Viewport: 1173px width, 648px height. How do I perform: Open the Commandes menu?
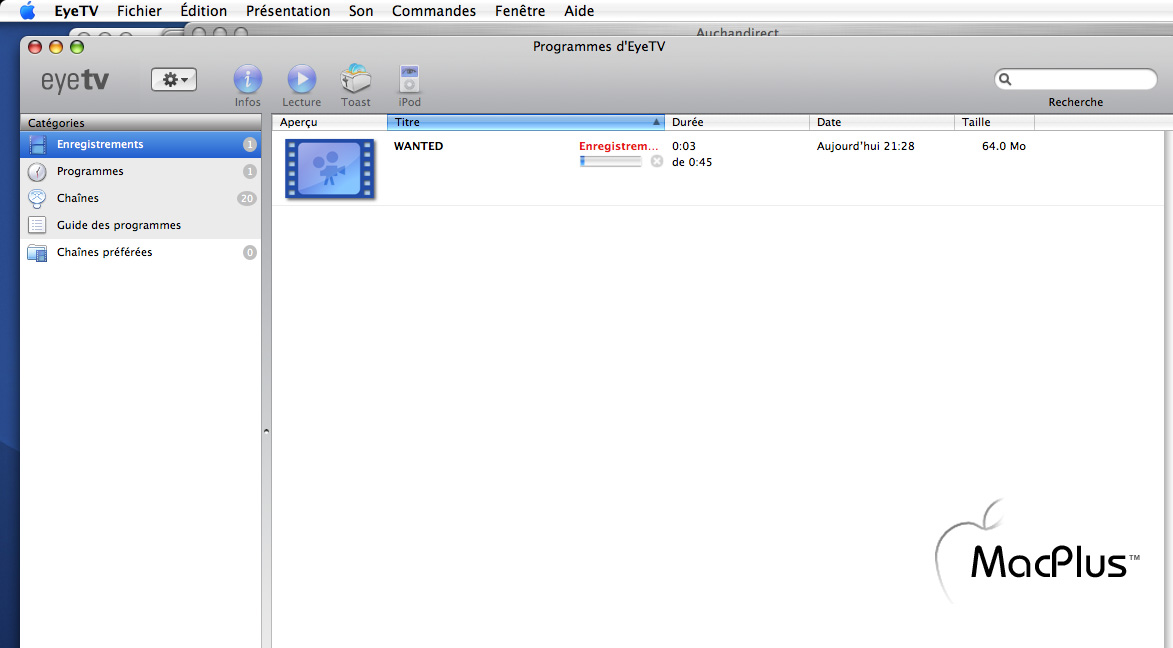[x=434, y=10]
